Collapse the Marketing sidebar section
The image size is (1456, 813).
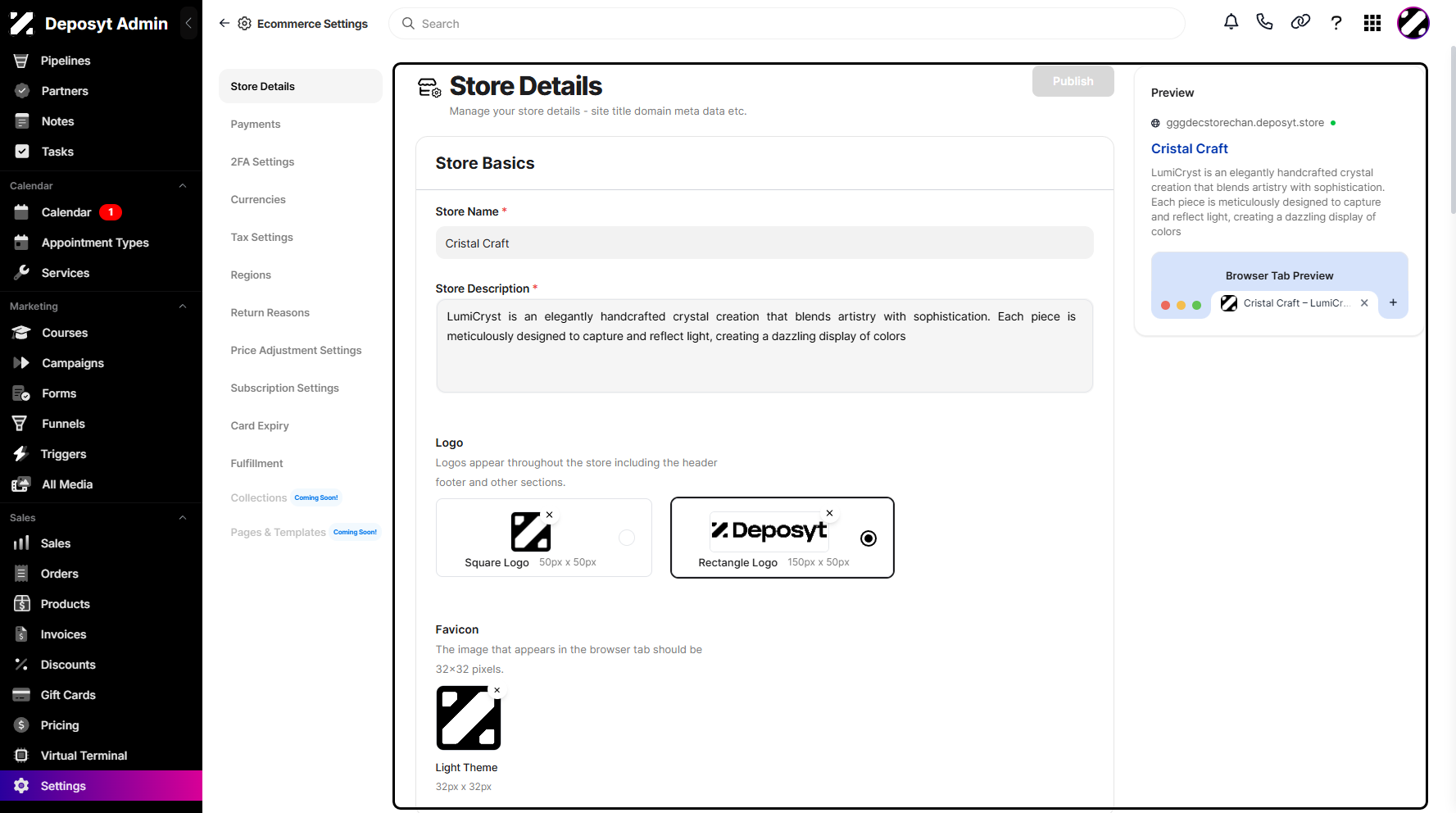pos(183,307)
